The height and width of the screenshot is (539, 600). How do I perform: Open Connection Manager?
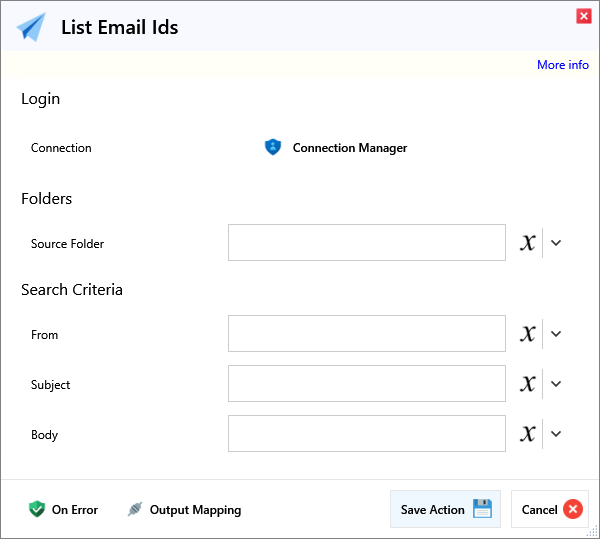click(x=349, y=148)
